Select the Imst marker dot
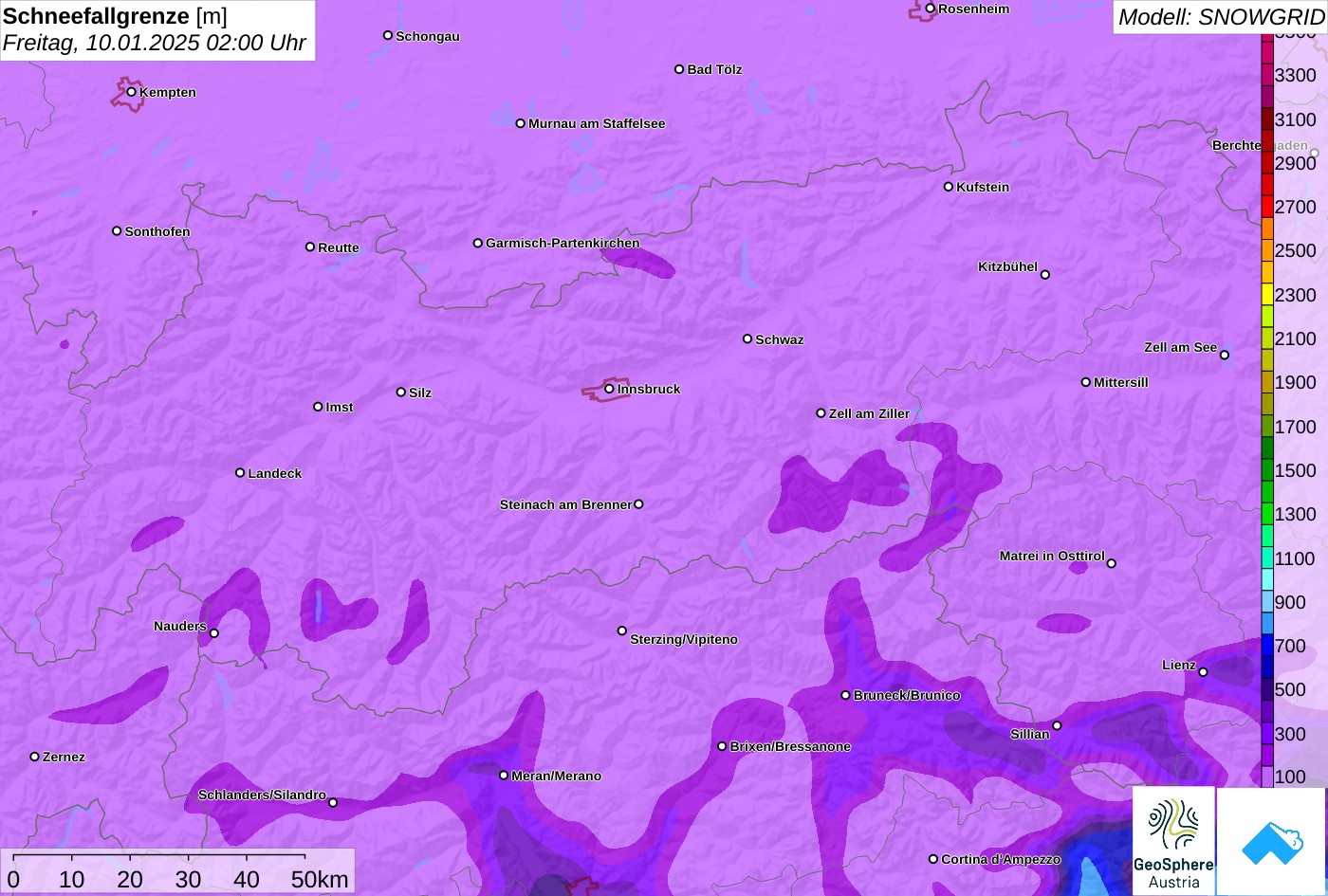This screenshot has width=1328, height=896. (318, 407)
